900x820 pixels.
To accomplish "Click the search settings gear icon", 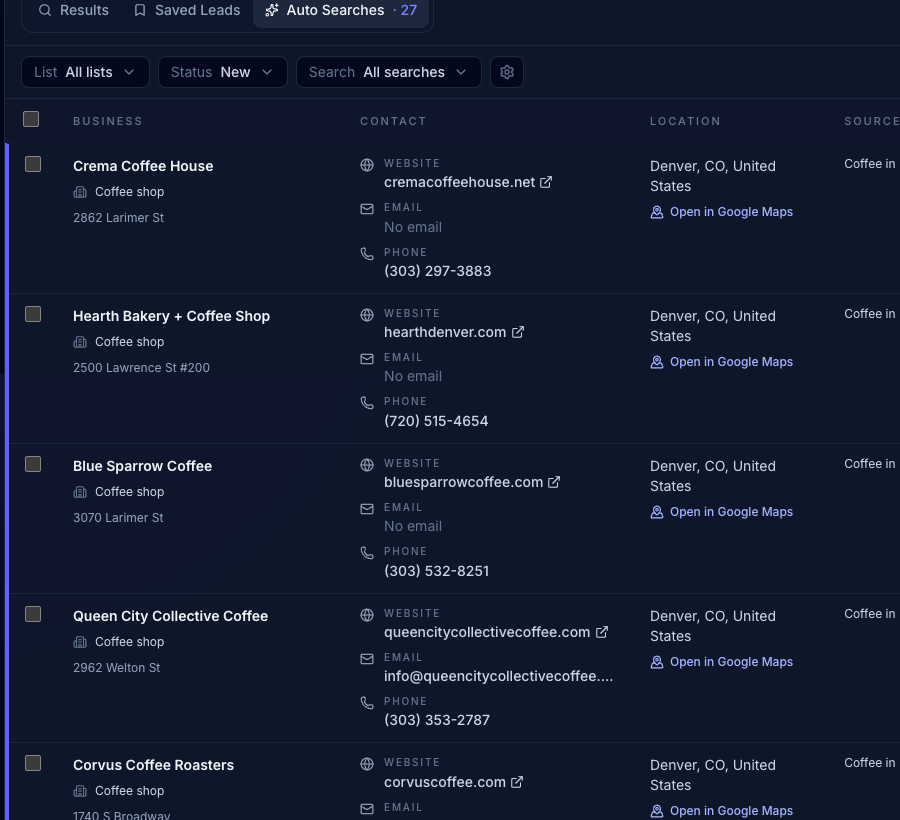I will (x=507, y=71).
